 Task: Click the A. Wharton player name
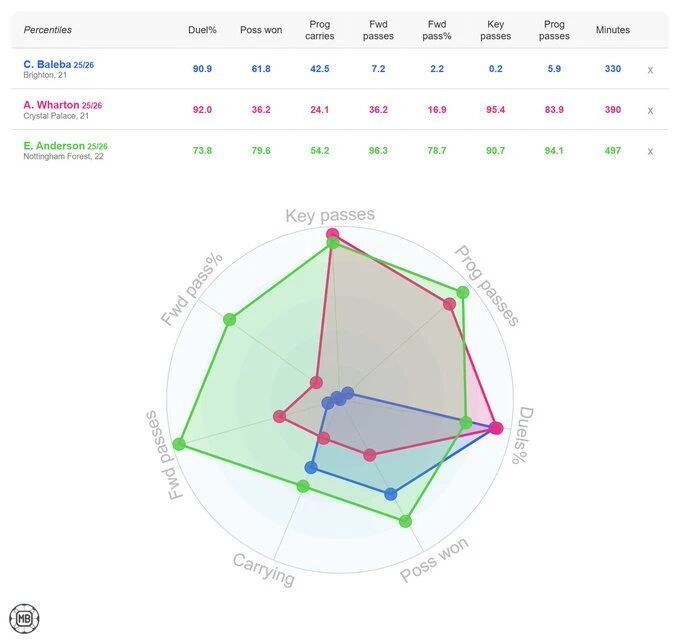coord(49,105)
